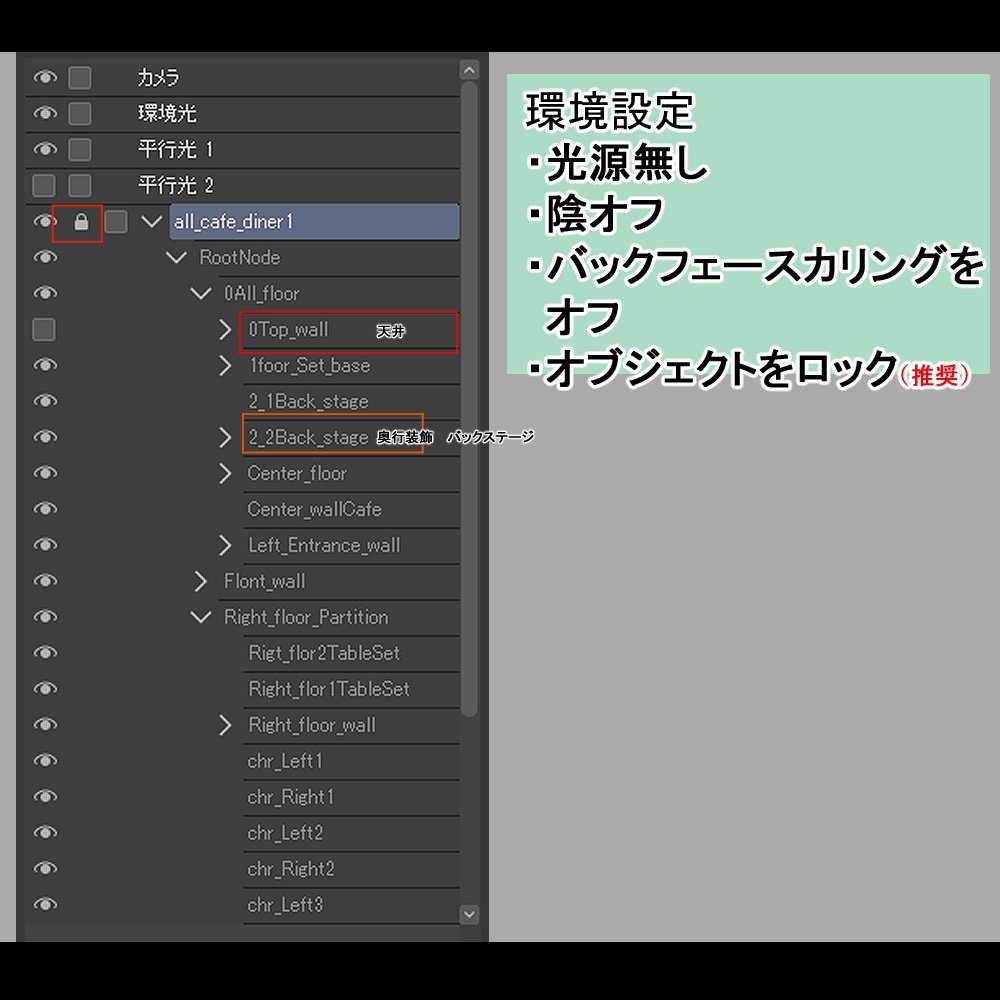Select the 環境光 row label
Screen dimensions: 1000x1000
tap(167, 114)
